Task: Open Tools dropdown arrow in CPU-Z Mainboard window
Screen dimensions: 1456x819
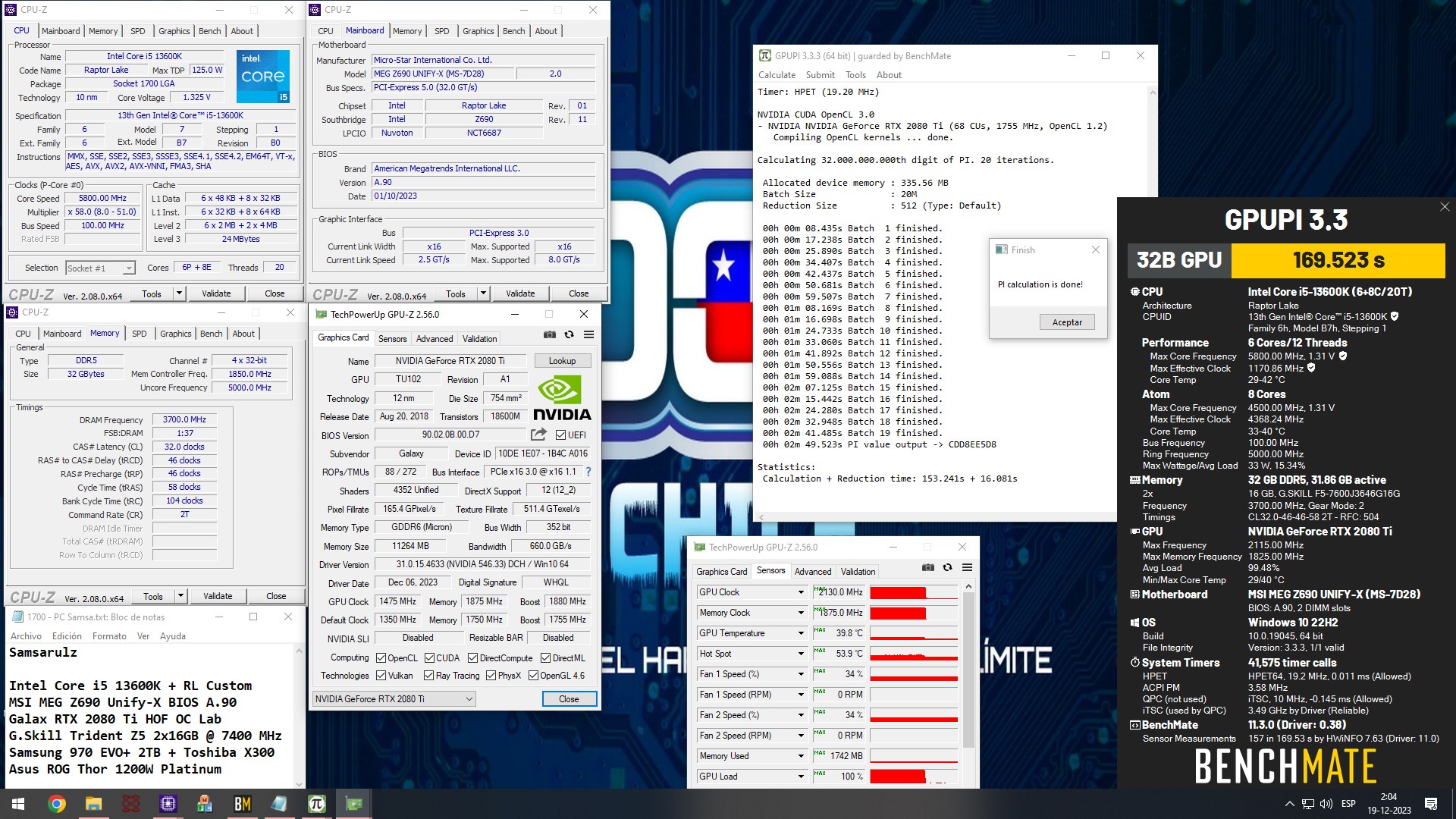Action: tap(483, 293)
